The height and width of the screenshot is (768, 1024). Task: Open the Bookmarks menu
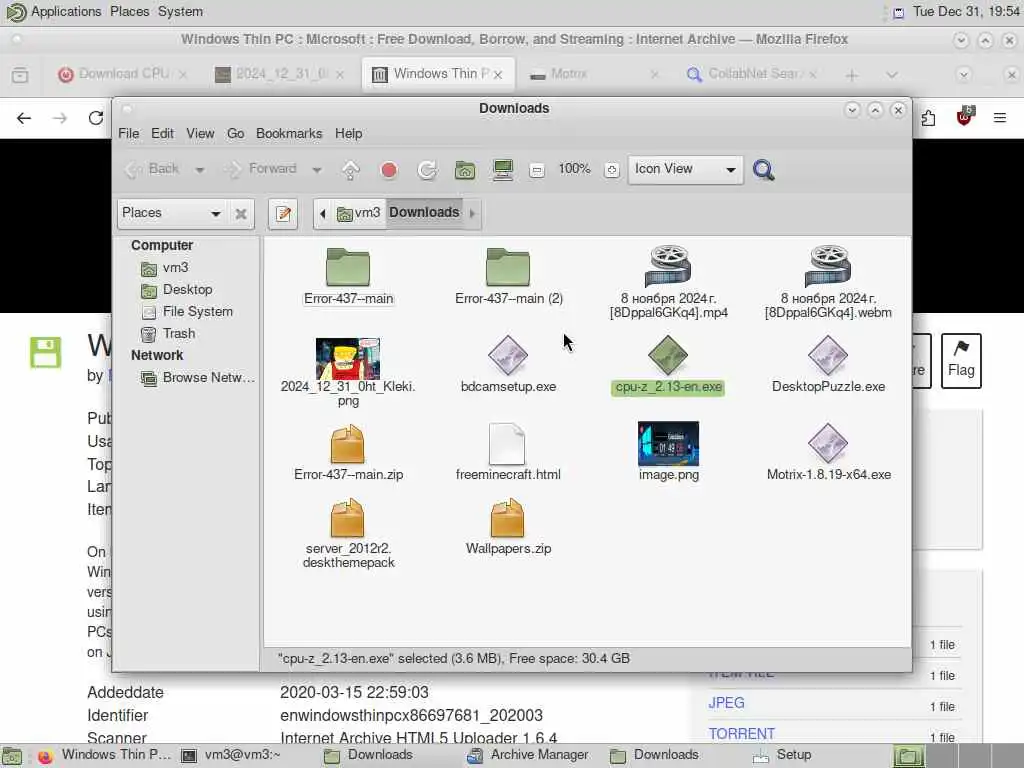tap(289, 133)
